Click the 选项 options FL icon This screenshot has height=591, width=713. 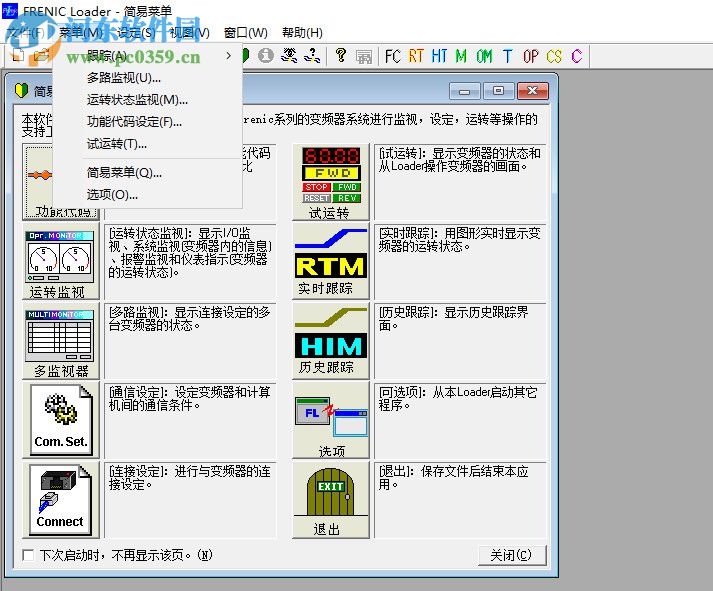click(x=331, y=420)
